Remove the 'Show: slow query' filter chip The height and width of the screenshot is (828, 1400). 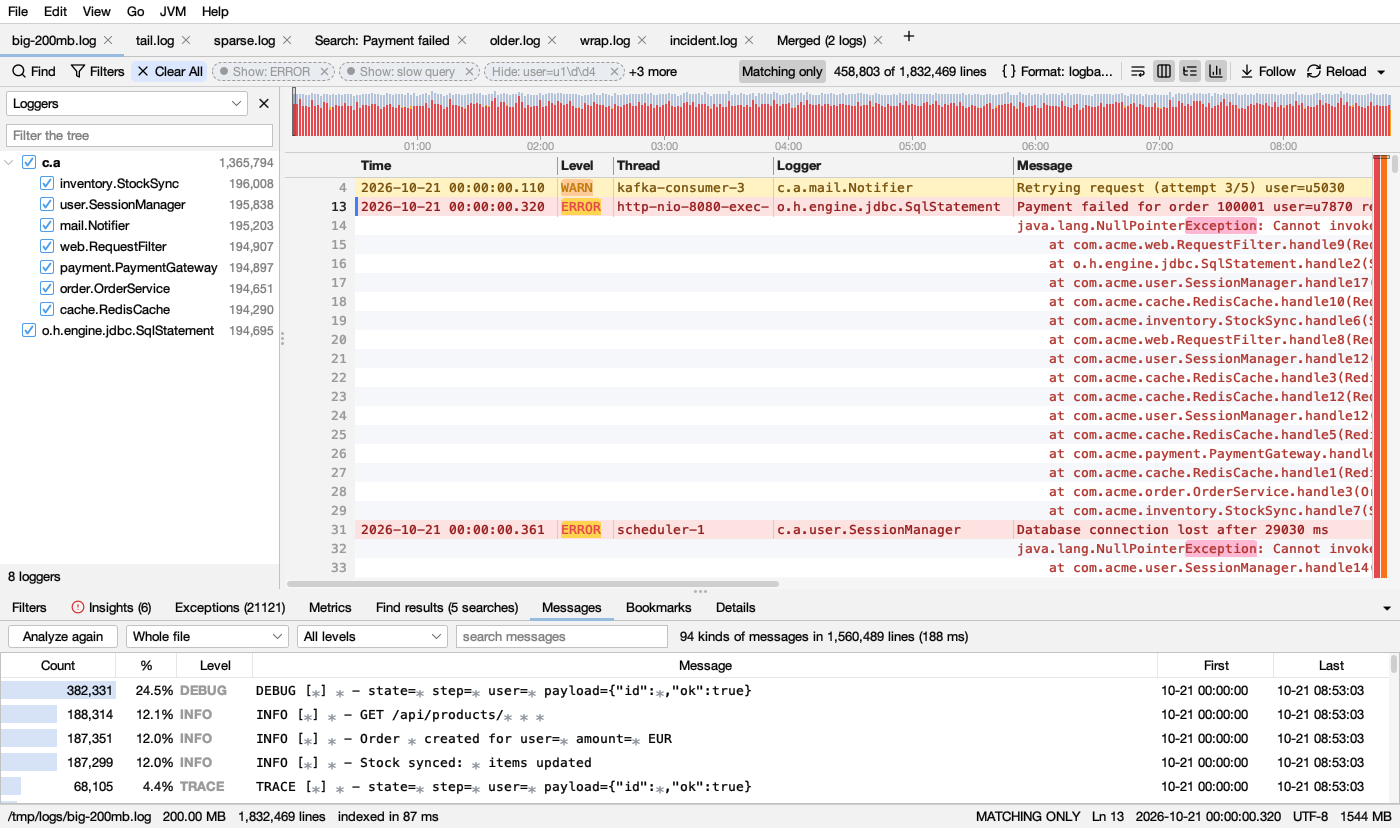(x=469, y=72)
